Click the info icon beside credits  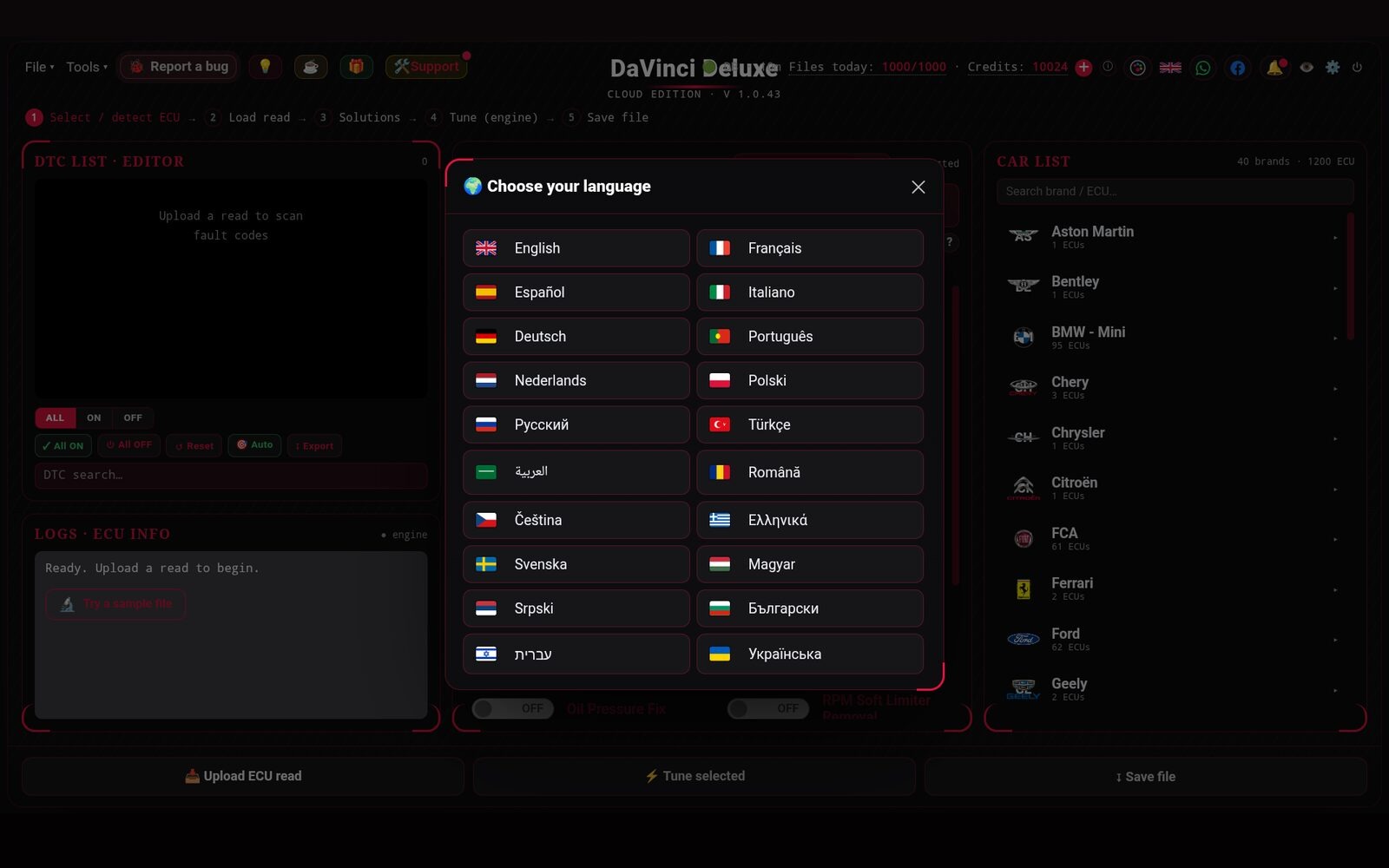[x=1108, y=67]
